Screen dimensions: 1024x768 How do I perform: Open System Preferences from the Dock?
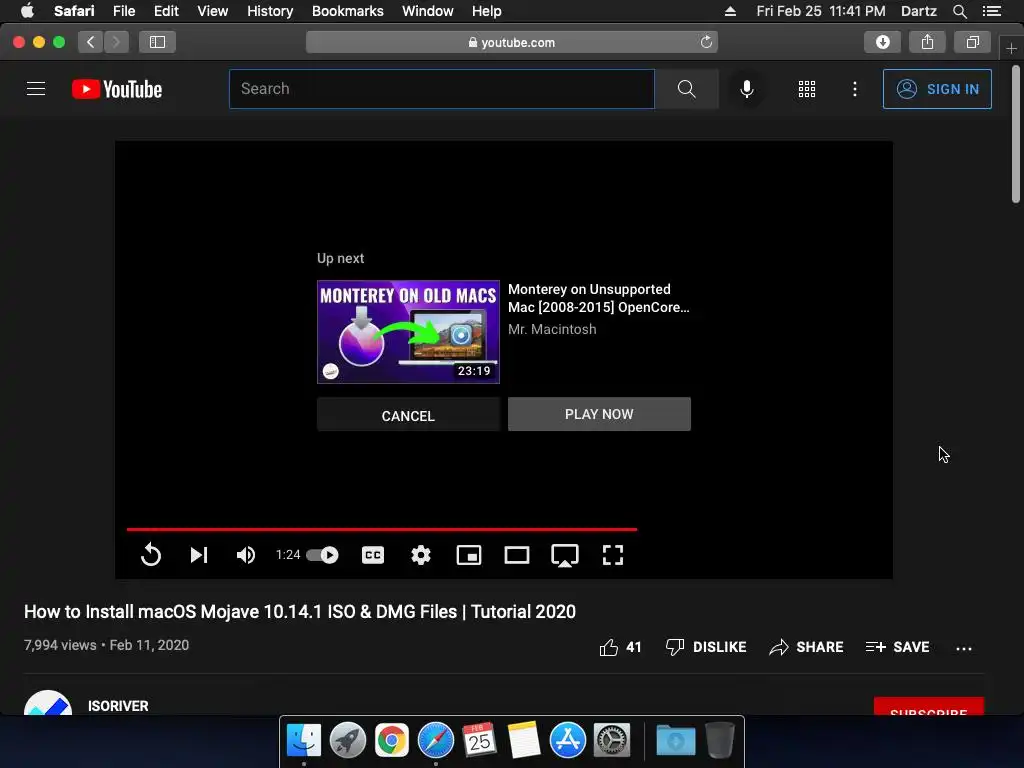(611, 740)
